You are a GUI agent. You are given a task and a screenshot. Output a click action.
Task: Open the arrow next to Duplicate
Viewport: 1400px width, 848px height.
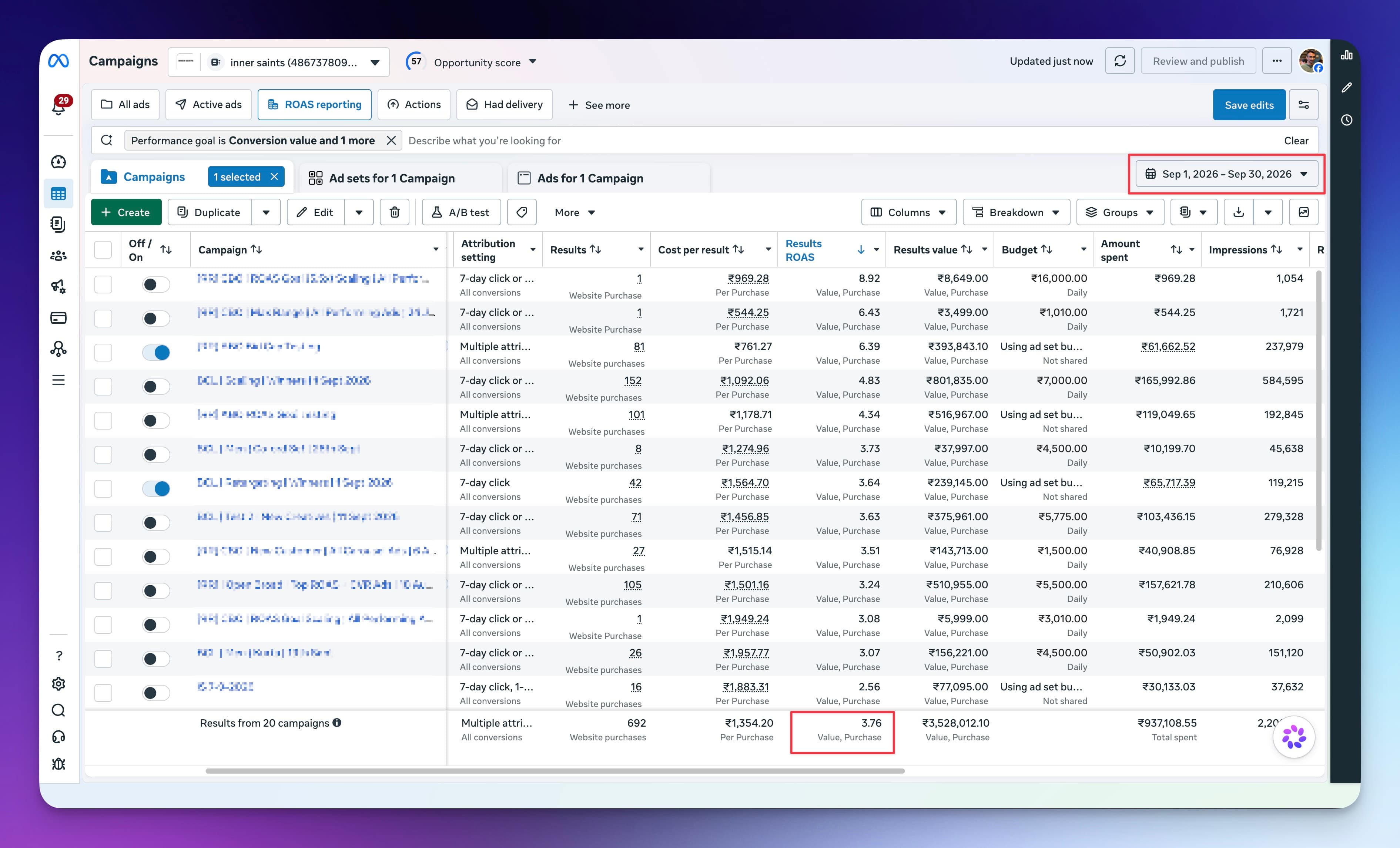pyautogui.click(x=266, y=212)
